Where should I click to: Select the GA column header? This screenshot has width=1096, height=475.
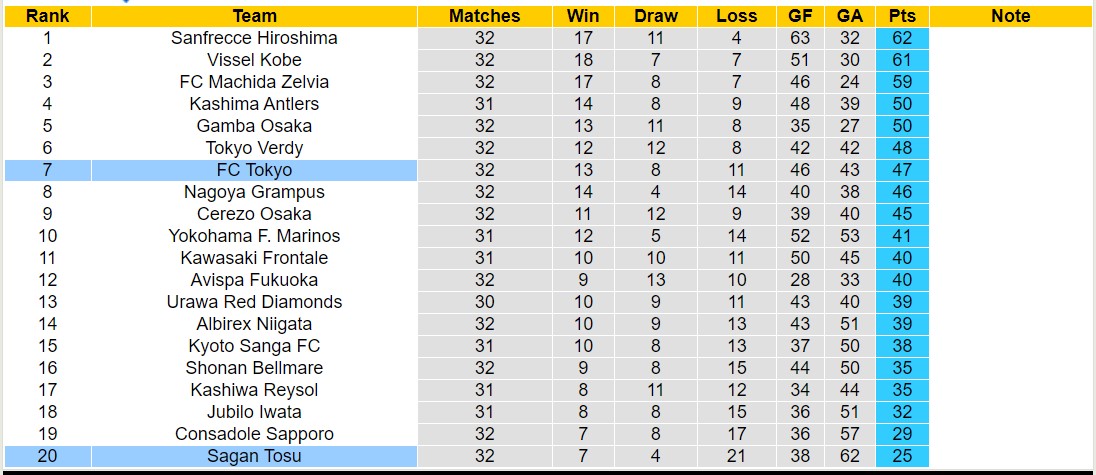point(850,16)
